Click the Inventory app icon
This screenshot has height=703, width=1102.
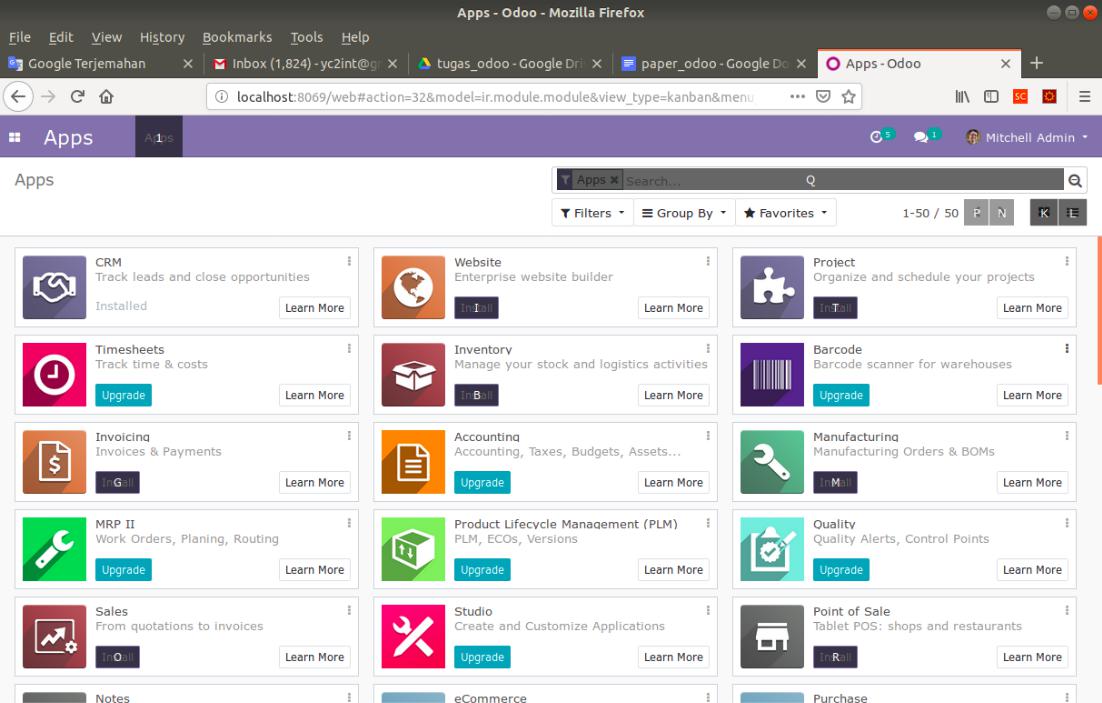pos(412,372)
